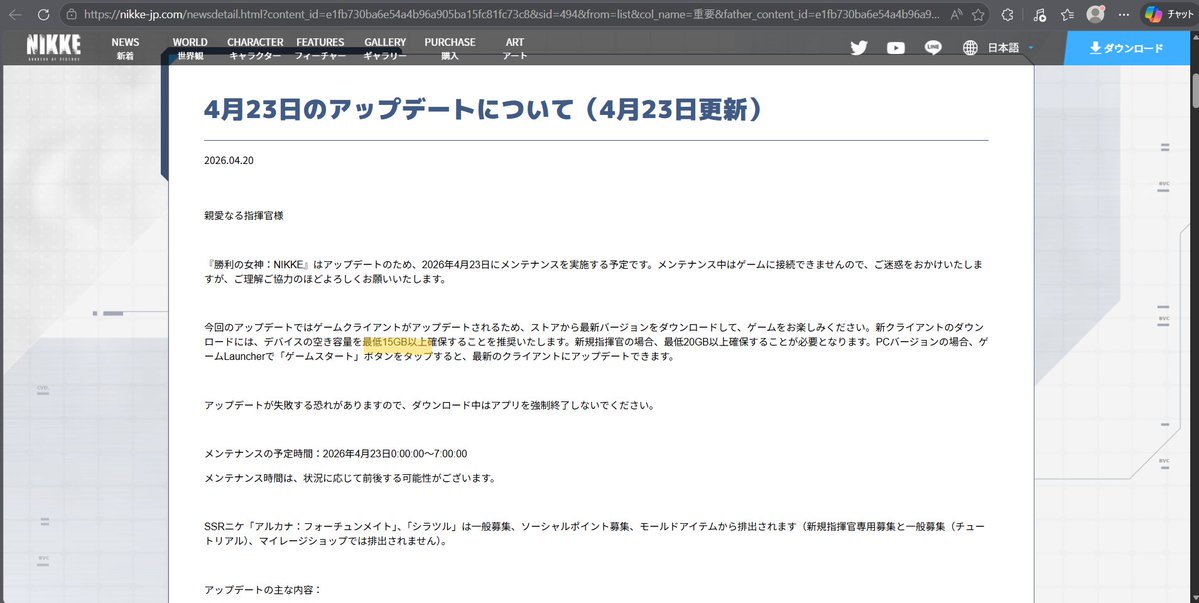Screen dimensions: 1199x603
Task: Open browser settings and more menu
Action: pyautogui.click(x=1124, y=15)
